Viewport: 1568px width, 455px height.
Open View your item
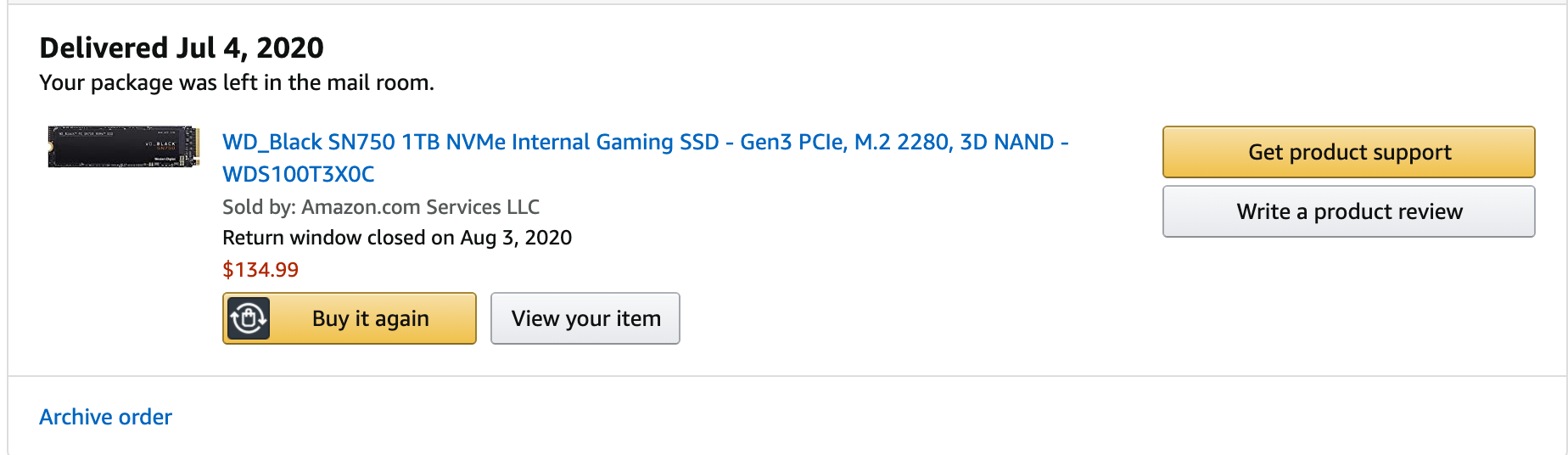(585, 318)
